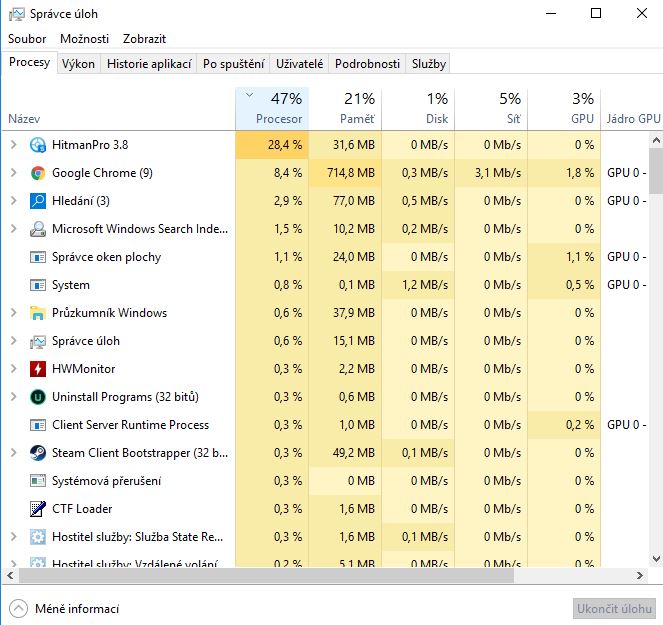Click the System process icon

[x=38, y=285]
